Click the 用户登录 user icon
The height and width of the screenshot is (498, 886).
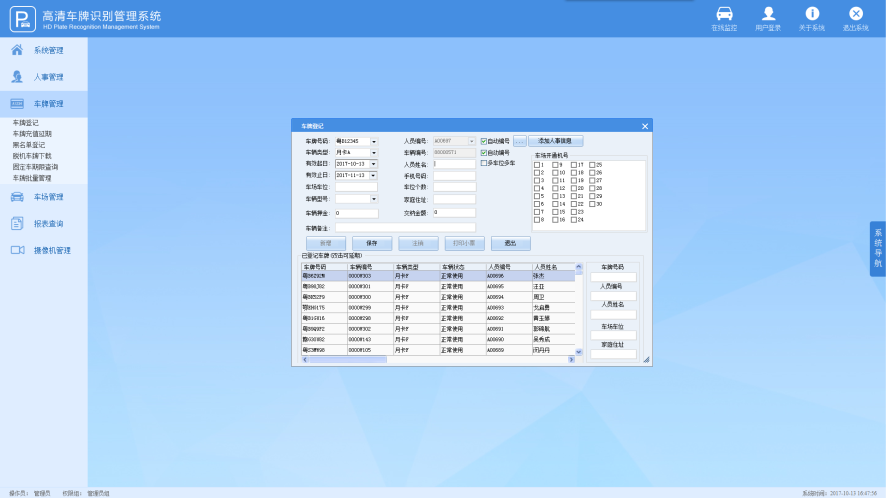(x=768, y=14)
